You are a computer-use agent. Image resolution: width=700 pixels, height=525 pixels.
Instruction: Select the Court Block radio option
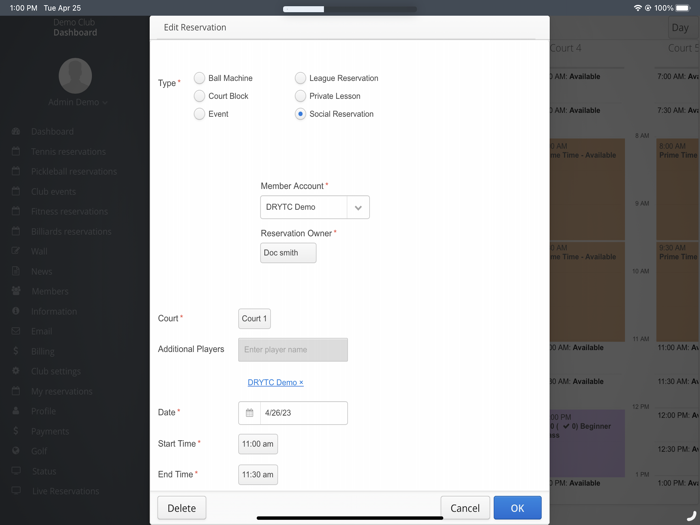(200, 96)
